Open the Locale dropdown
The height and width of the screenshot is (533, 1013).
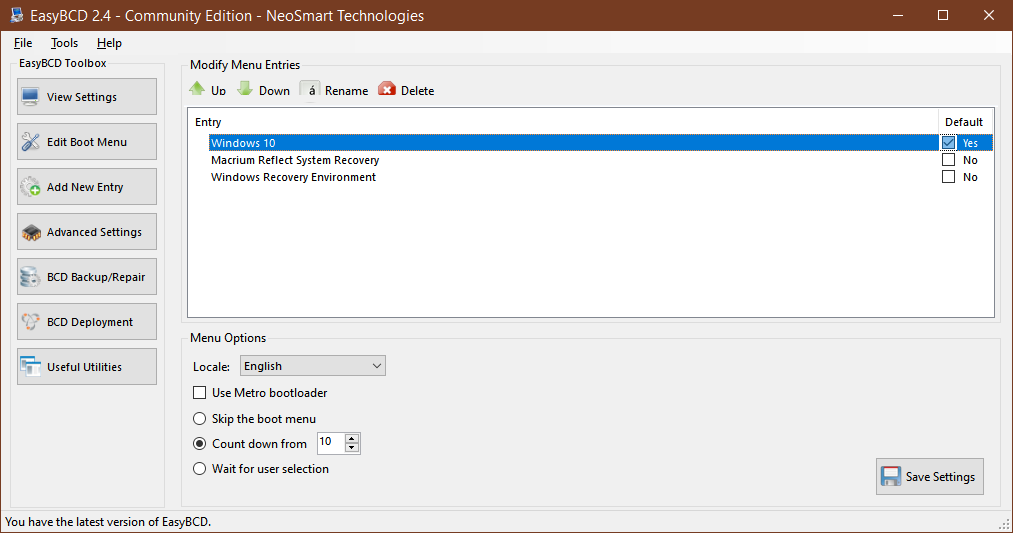point(313,366)
